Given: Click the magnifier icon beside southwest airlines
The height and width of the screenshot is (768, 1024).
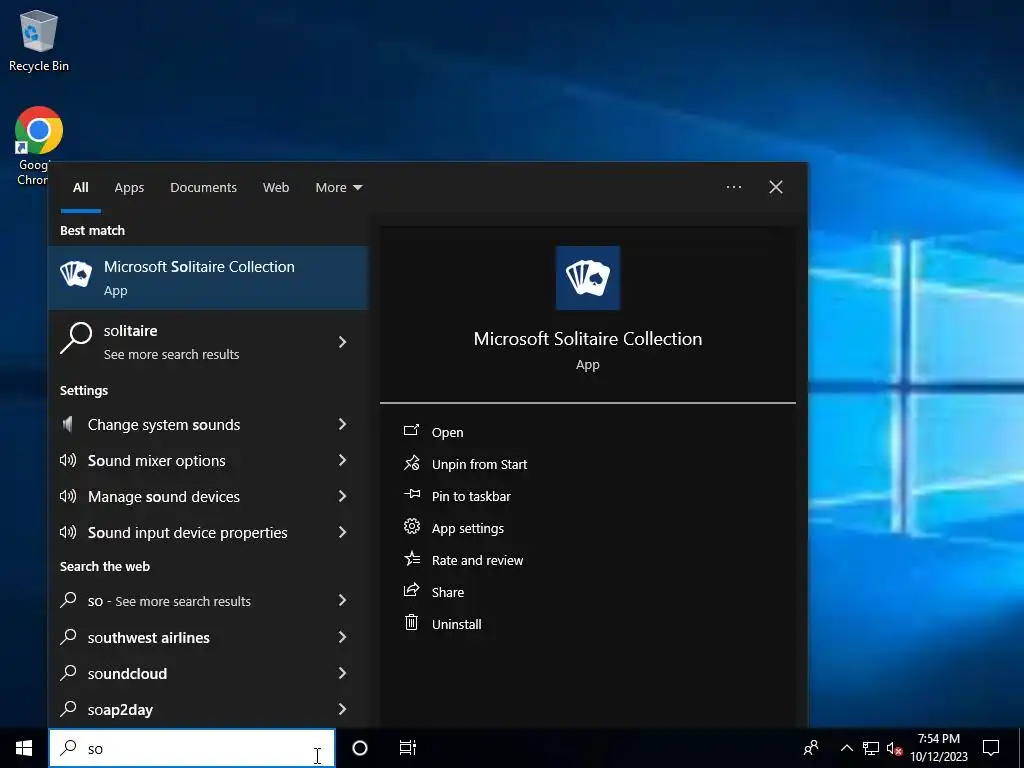Looking at the screenshot, I should [68, 636].
